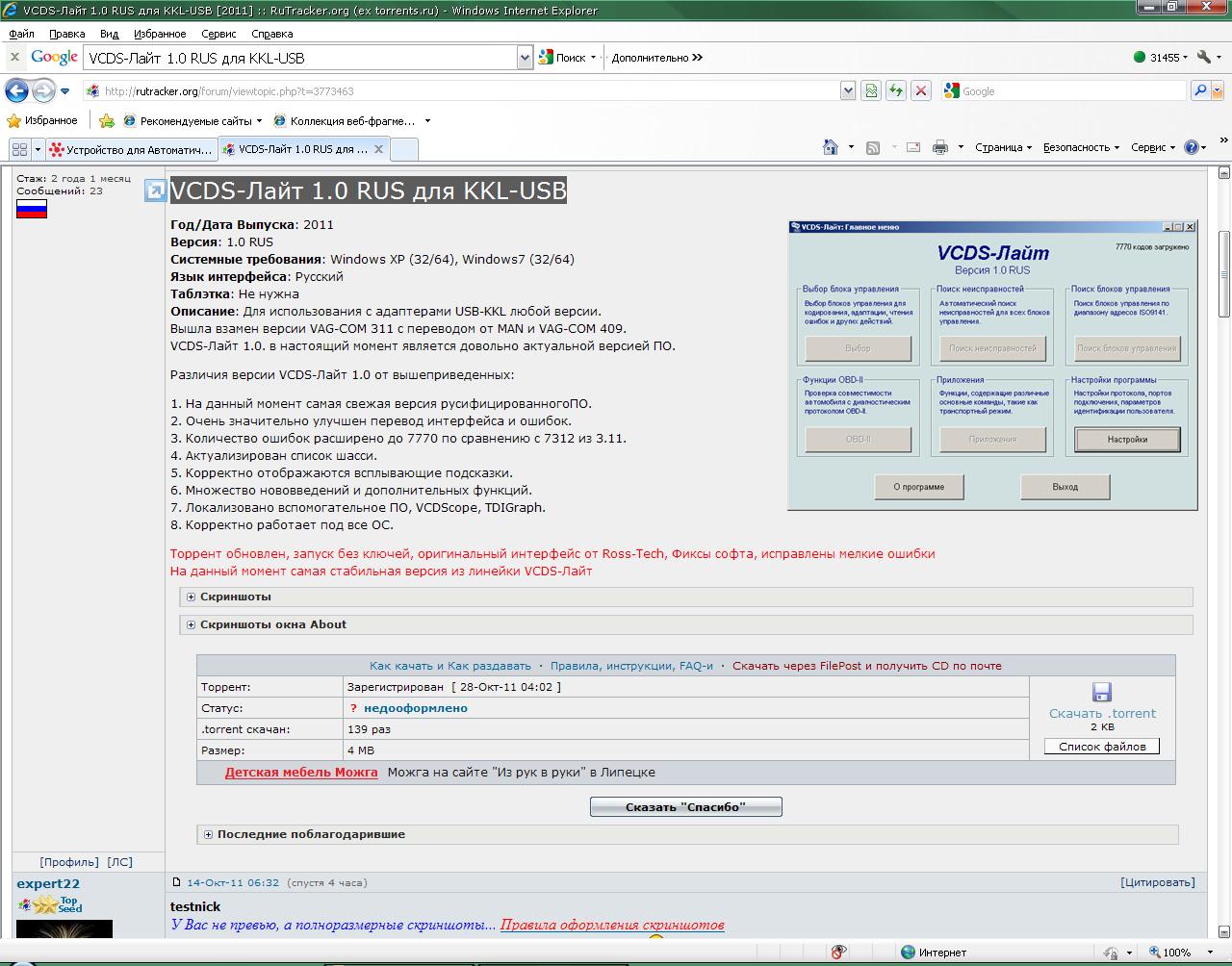
Task: Expand the Последние поблагодарившие section
Action: 303,834
